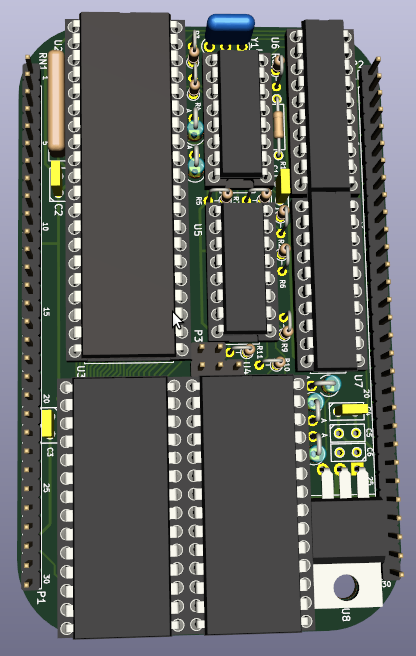Select the left pin header P1
The width and height of the screenshot is (416, 656).
click(28, 322)
